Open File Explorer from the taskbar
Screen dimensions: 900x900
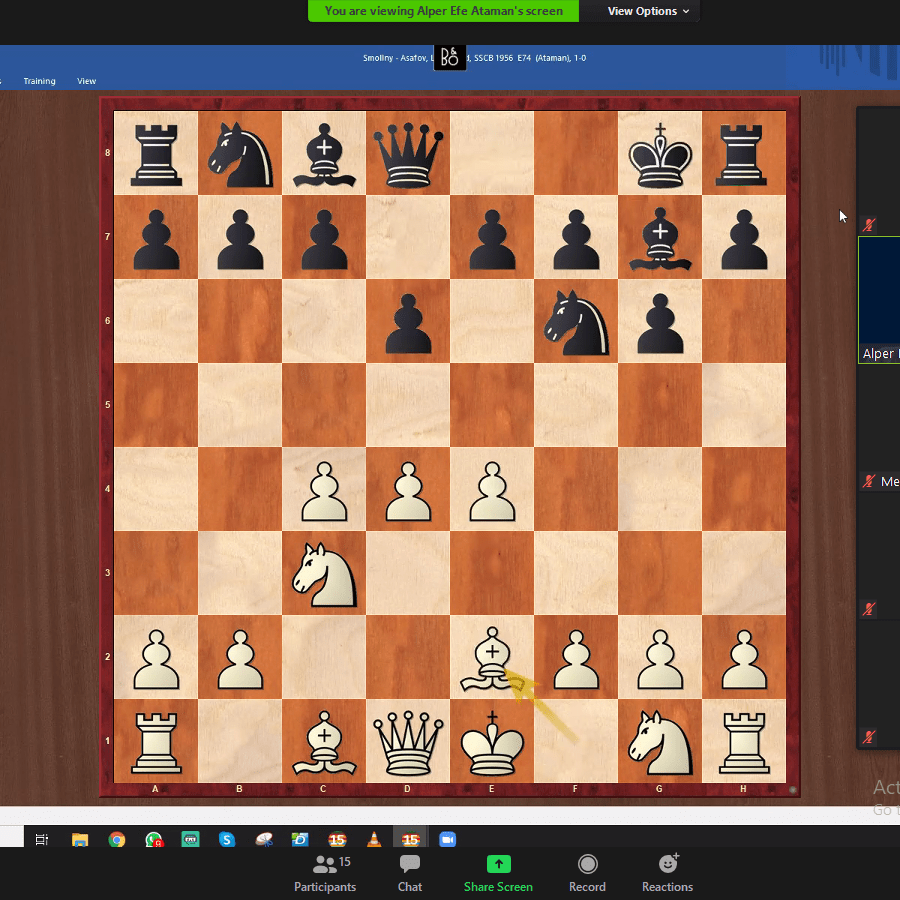[80, 840]
